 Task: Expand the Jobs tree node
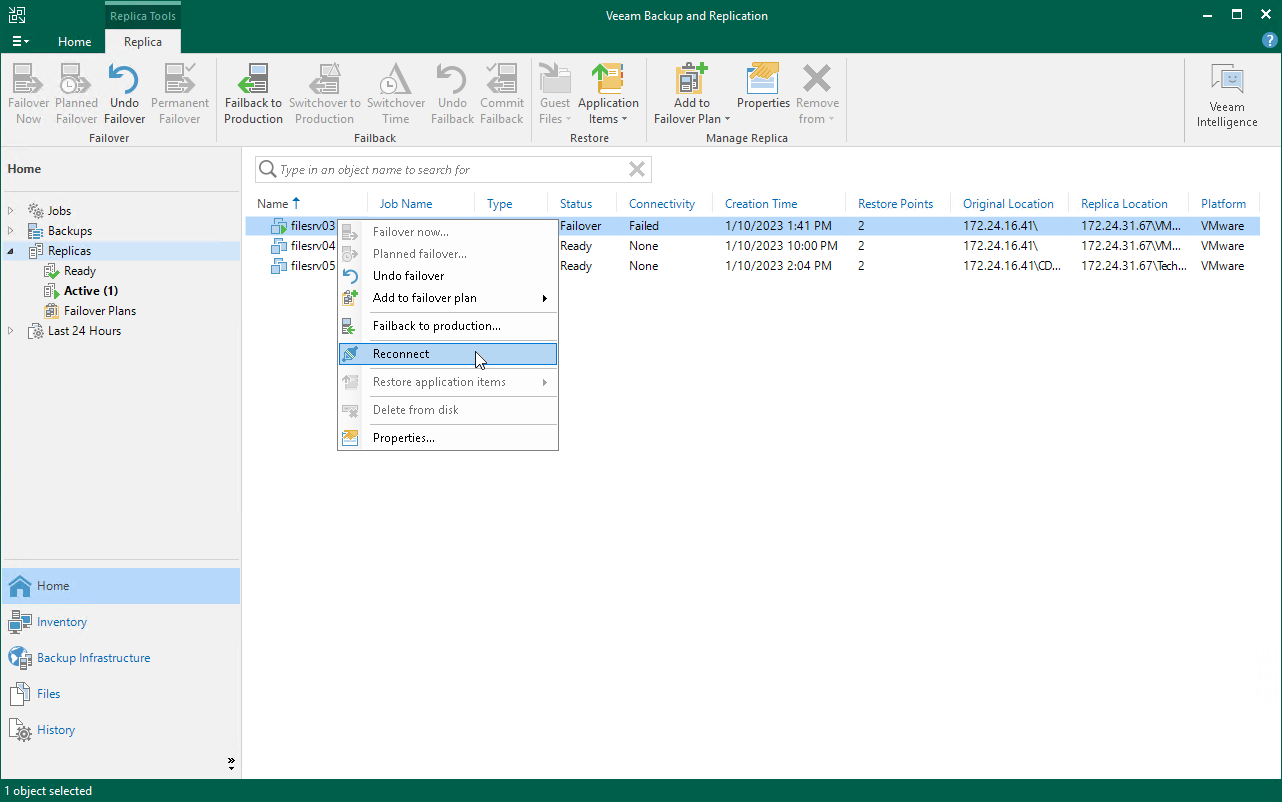(x=11, y=211)
